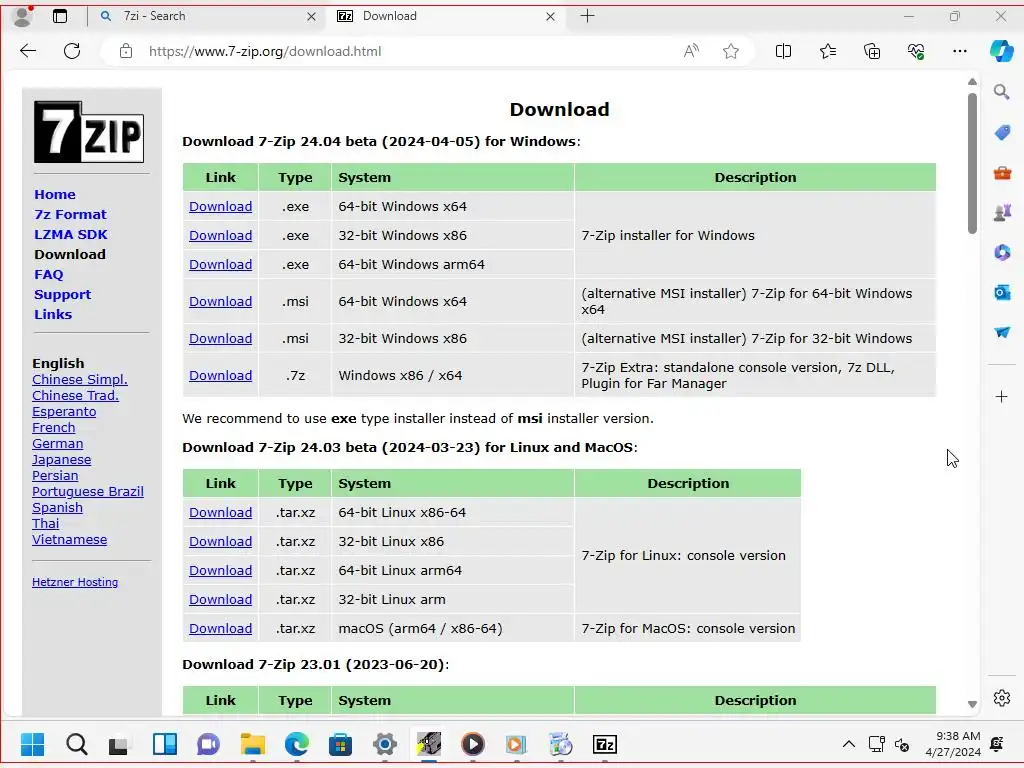
Task: Close the 7zi - Search tab
Action: (x=312, y=16)
